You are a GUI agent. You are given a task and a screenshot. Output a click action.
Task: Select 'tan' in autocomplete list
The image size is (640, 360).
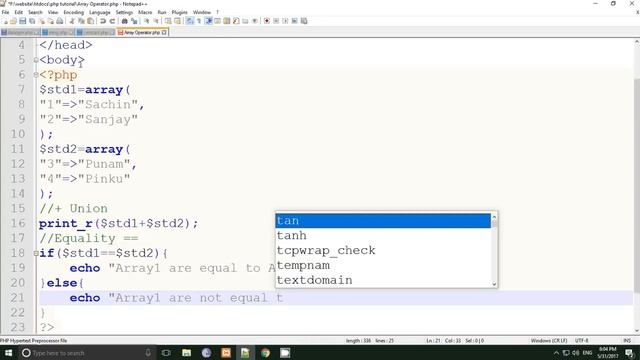[x=383, y=221]
